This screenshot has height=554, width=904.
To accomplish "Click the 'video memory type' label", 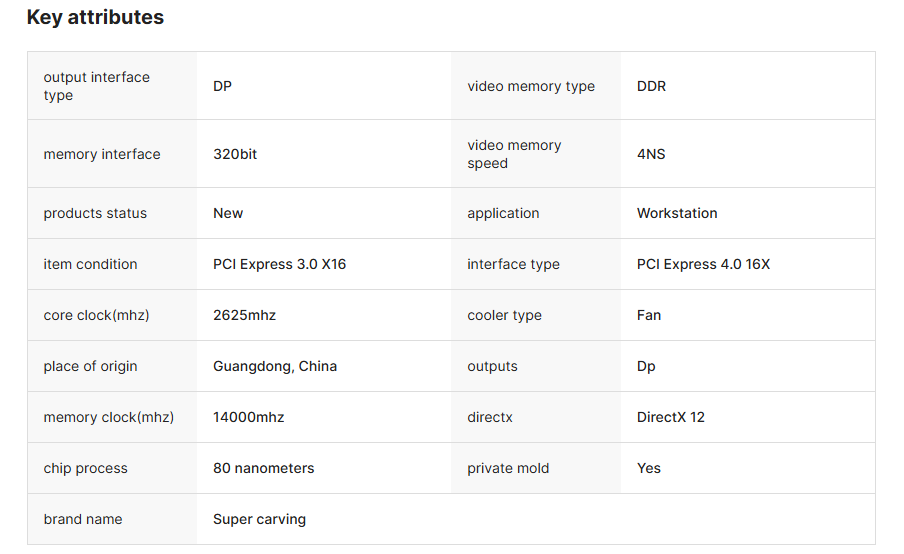I will (x=531, y=86).
